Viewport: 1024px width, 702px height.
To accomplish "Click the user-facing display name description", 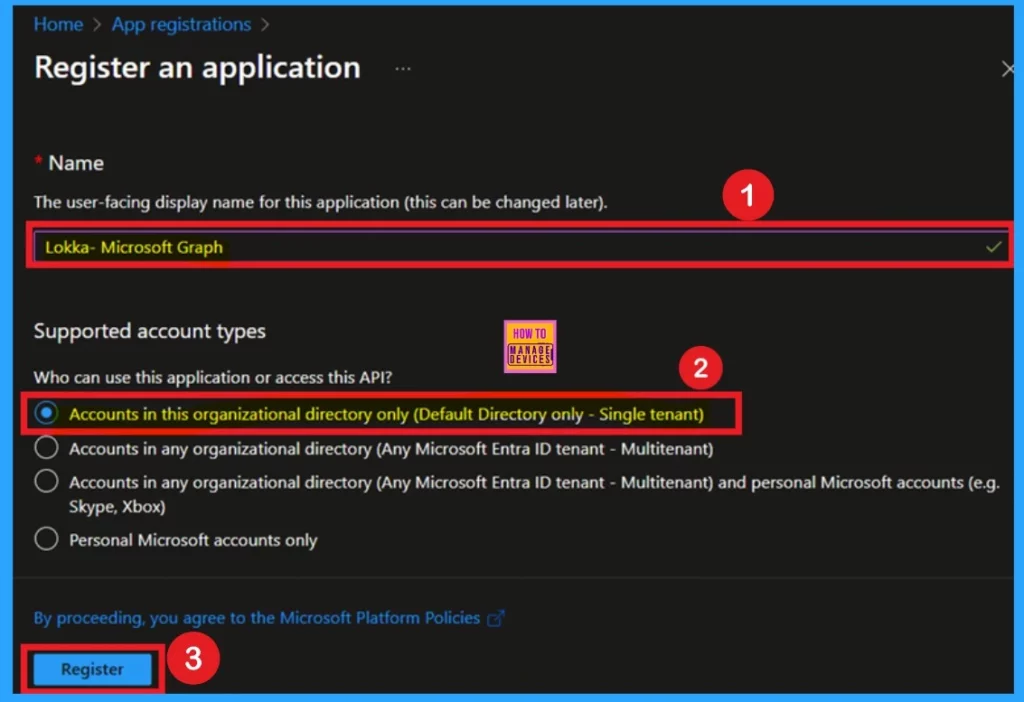I will (x=321, y=202).
